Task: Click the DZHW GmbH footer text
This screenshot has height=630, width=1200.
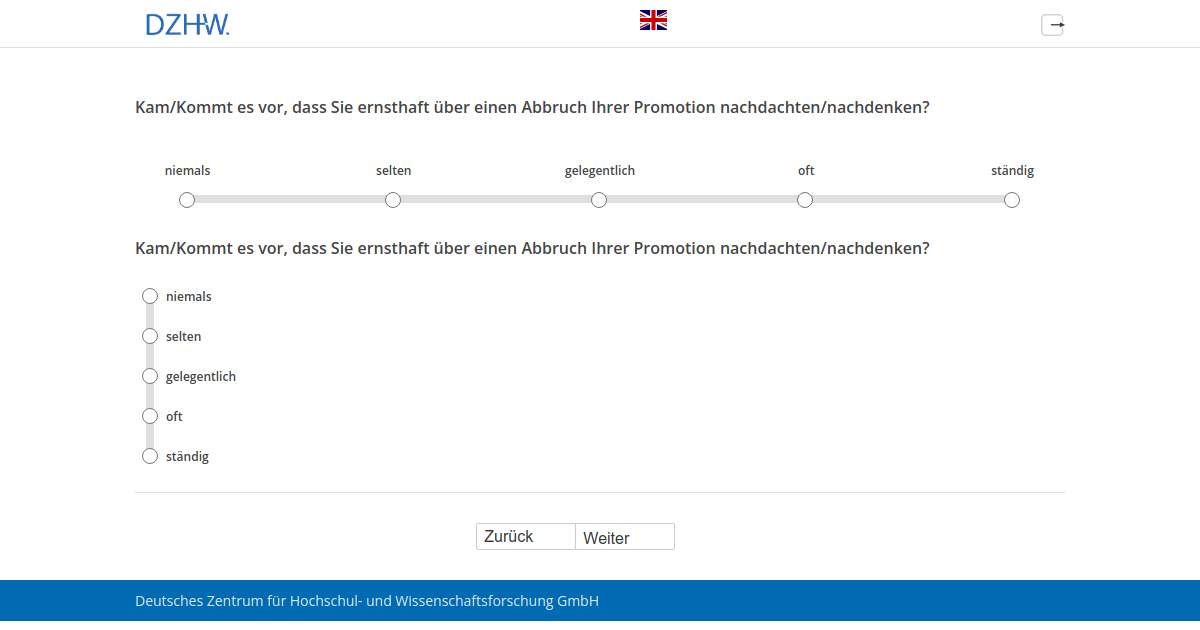Action: (366, 601)
